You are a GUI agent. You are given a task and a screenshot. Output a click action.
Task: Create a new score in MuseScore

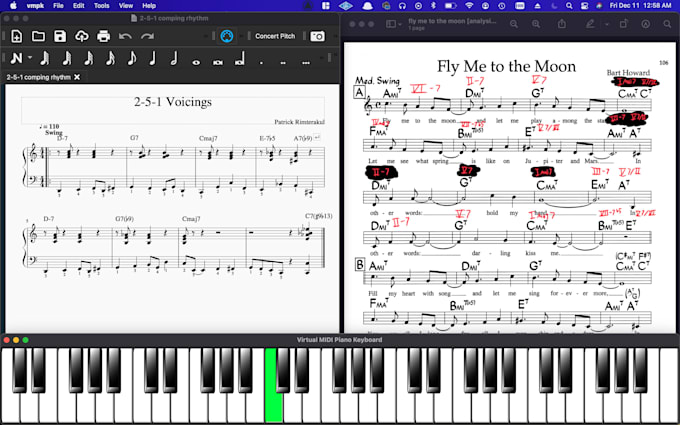pos(16,36)
